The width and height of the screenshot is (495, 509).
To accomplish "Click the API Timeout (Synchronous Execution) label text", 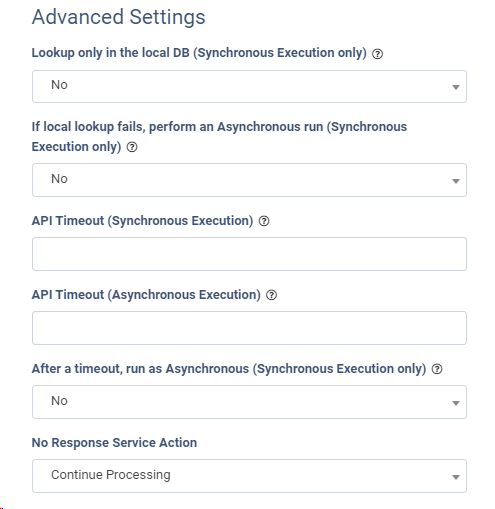I will pyautogui.click(x=143, y=221).
